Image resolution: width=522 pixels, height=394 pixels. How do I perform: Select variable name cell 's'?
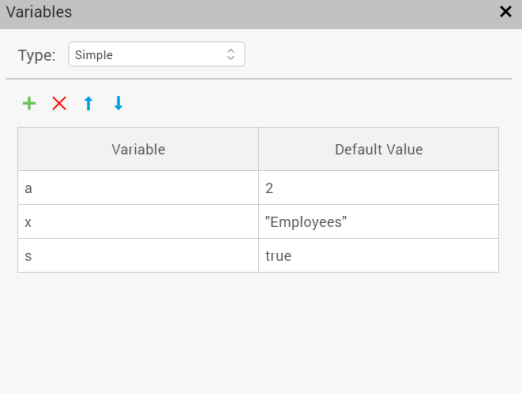click(138, 256)
